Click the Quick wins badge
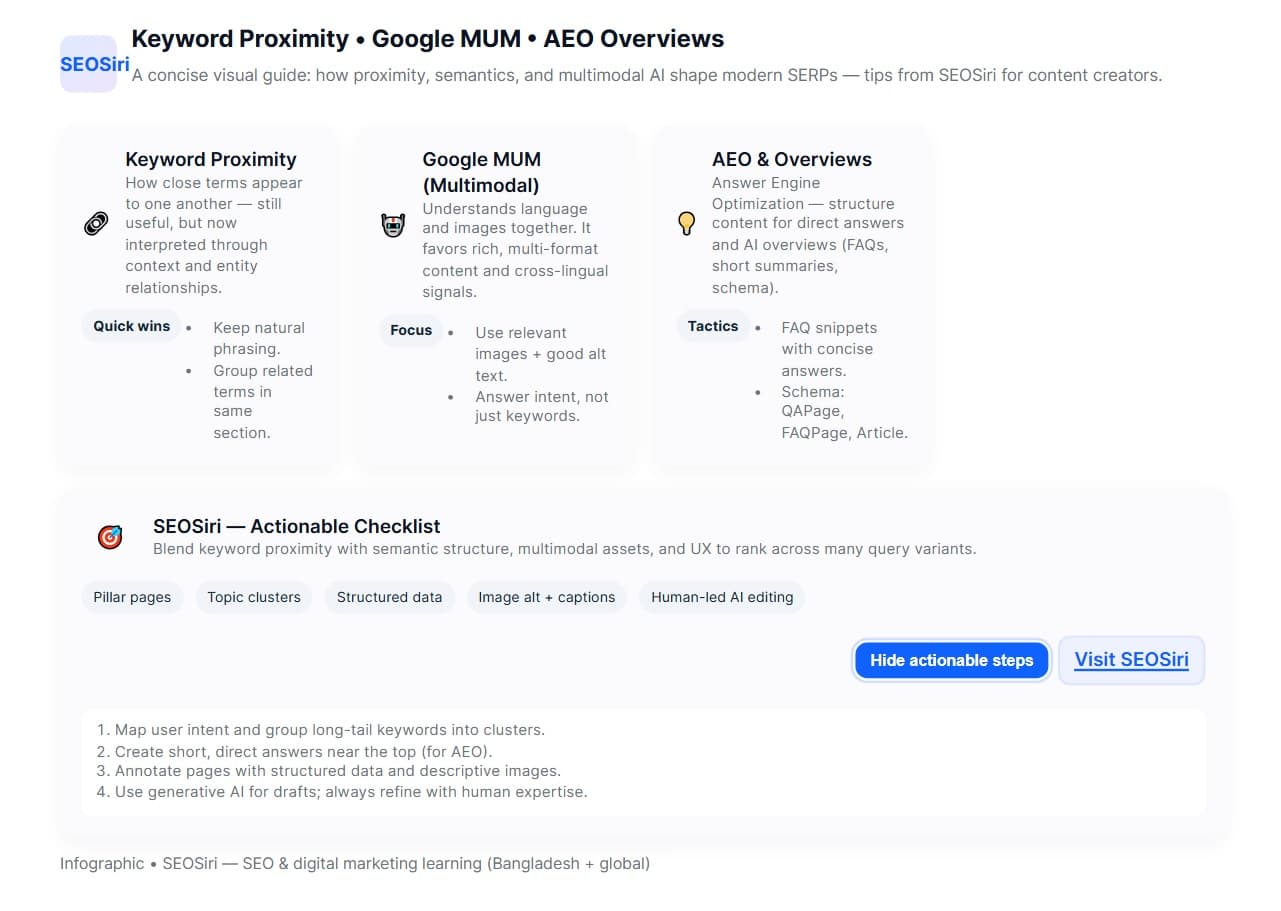 pyautogui.click(x=131, y=326)
